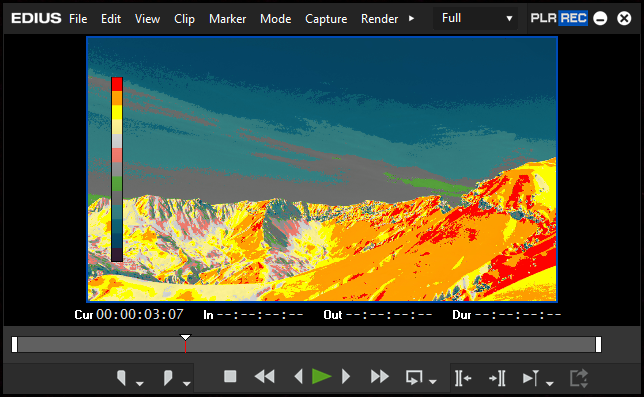644x397 pixels.
Task: Start playback with the green Play button
Action: 322,376
